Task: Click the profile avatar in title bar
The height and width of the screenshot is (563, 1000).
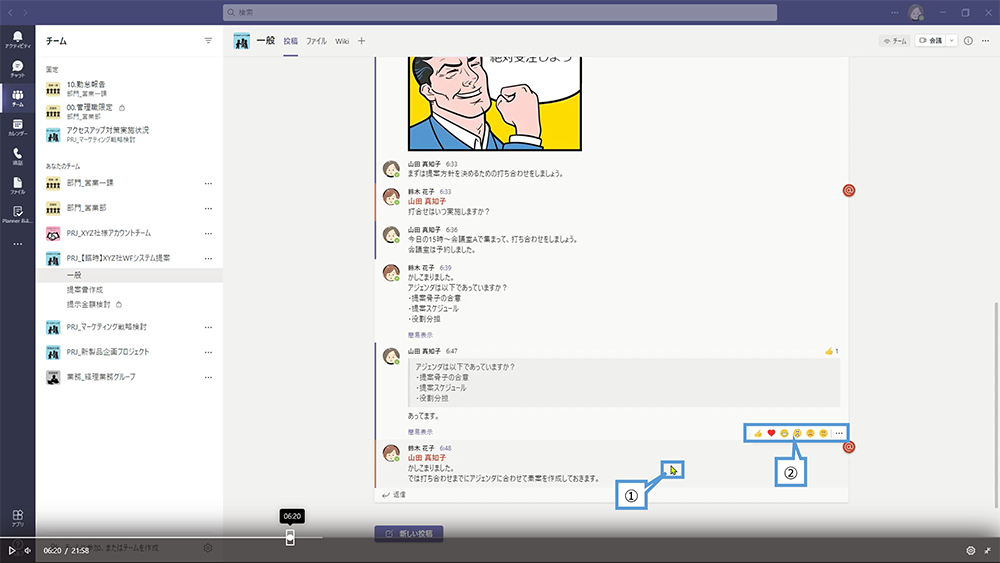Action: tap(916, 12)
